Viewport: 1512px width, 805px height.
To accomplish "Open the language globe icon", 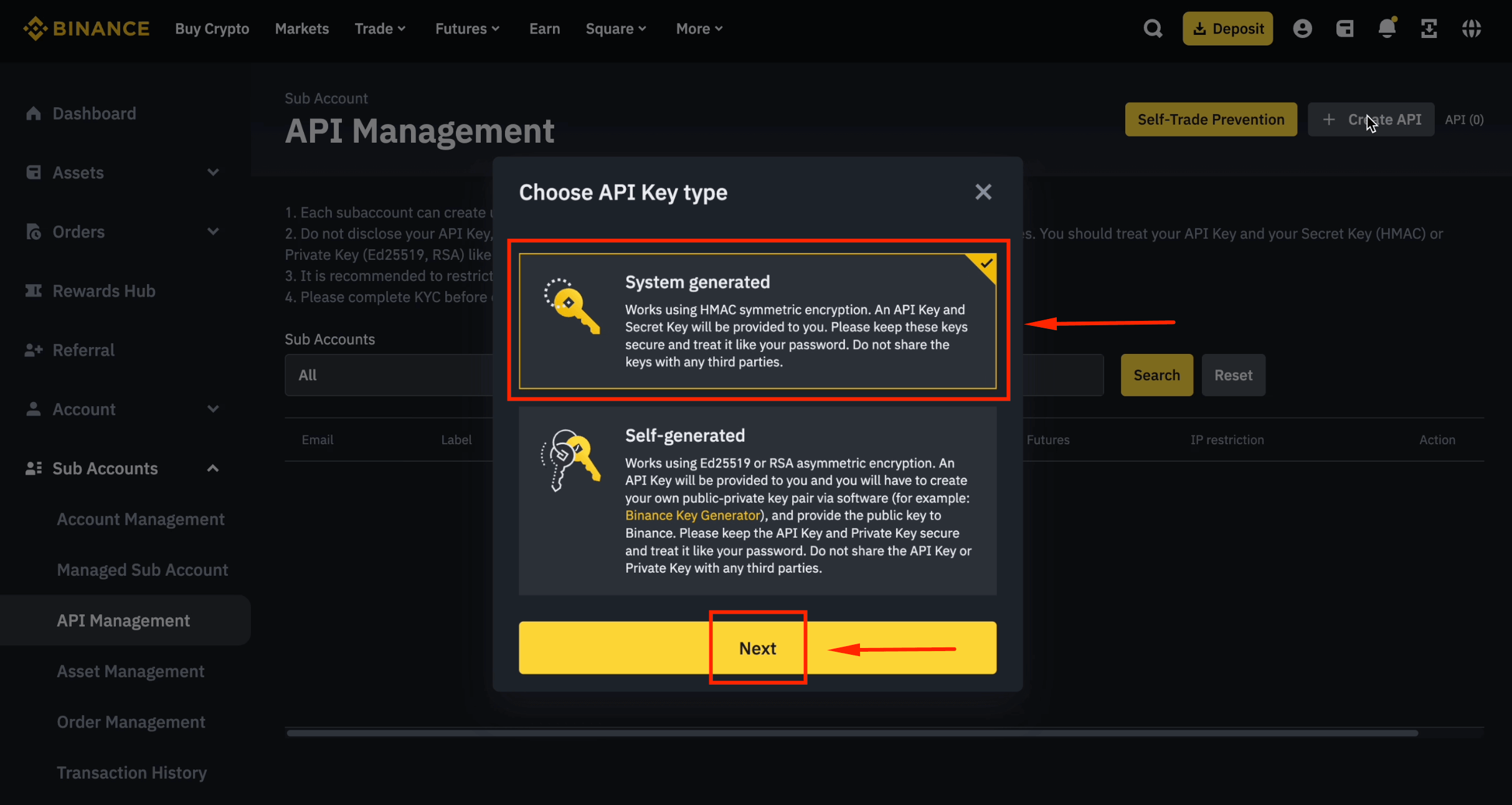I will pos(1472,28).
